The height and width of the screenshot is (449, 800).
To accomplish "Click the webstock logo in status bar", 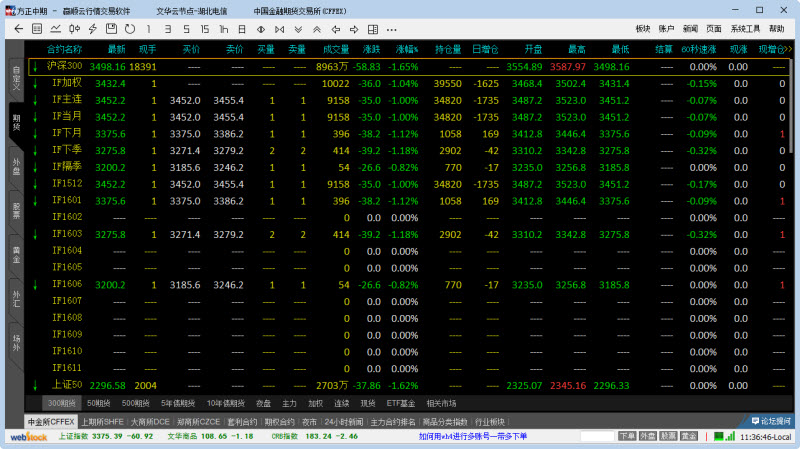I will click(29, 437).
